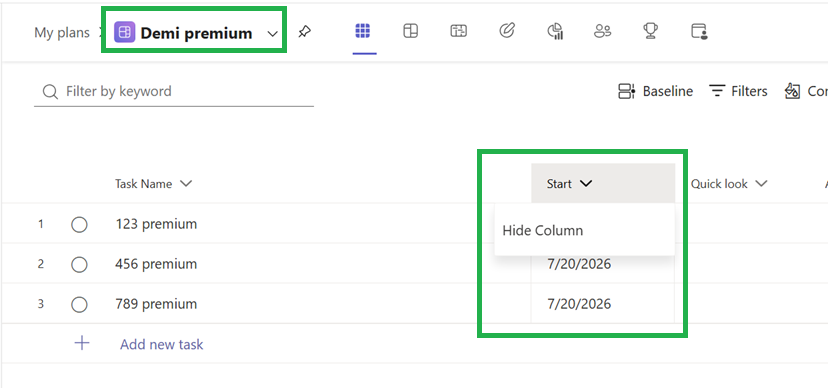Image resolution: width=834 pixels, height=388 pixels.
Task: Select the 123 premium task name
Action: 156,224
